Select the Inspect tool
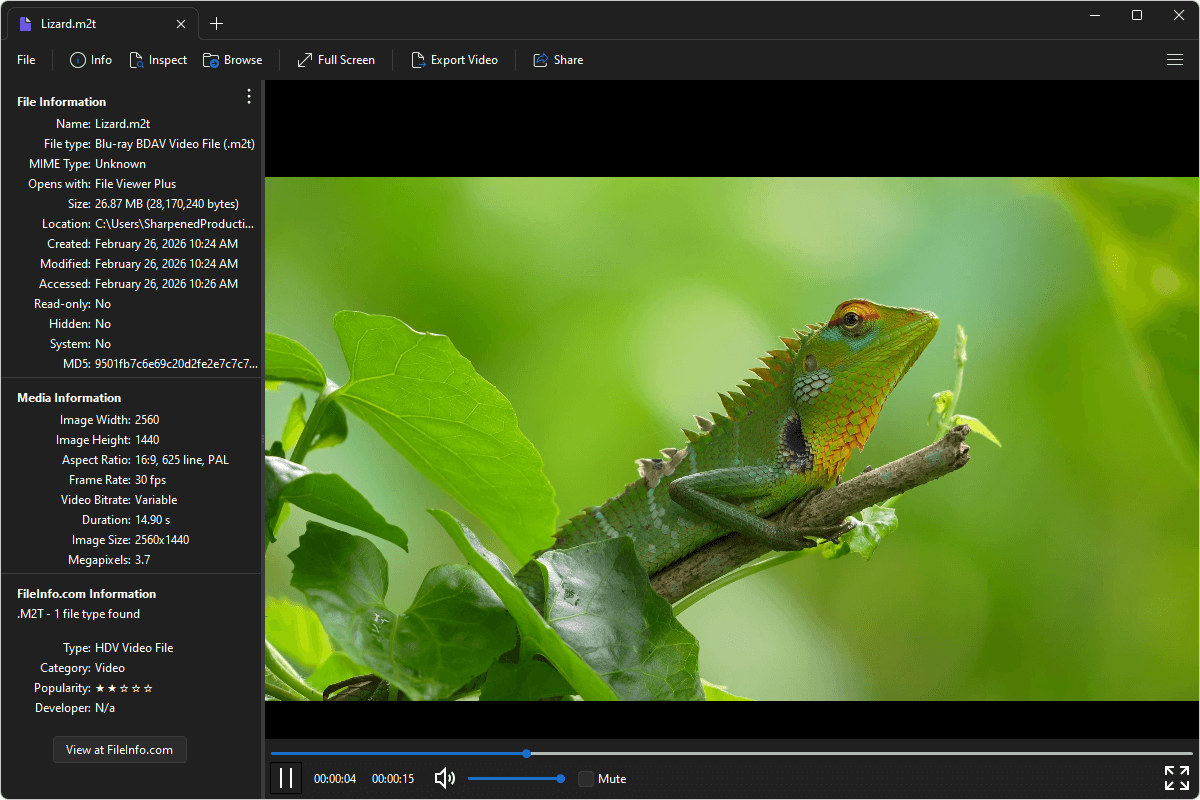 point(158,60)
